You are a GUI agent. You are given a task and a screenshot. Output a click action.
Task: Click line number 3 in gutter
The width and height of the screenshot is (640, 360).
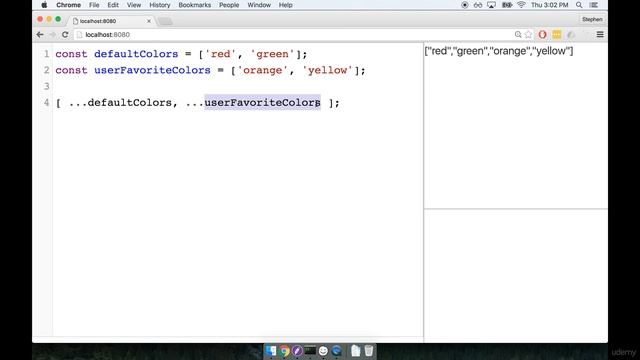[x=47, y=86]
